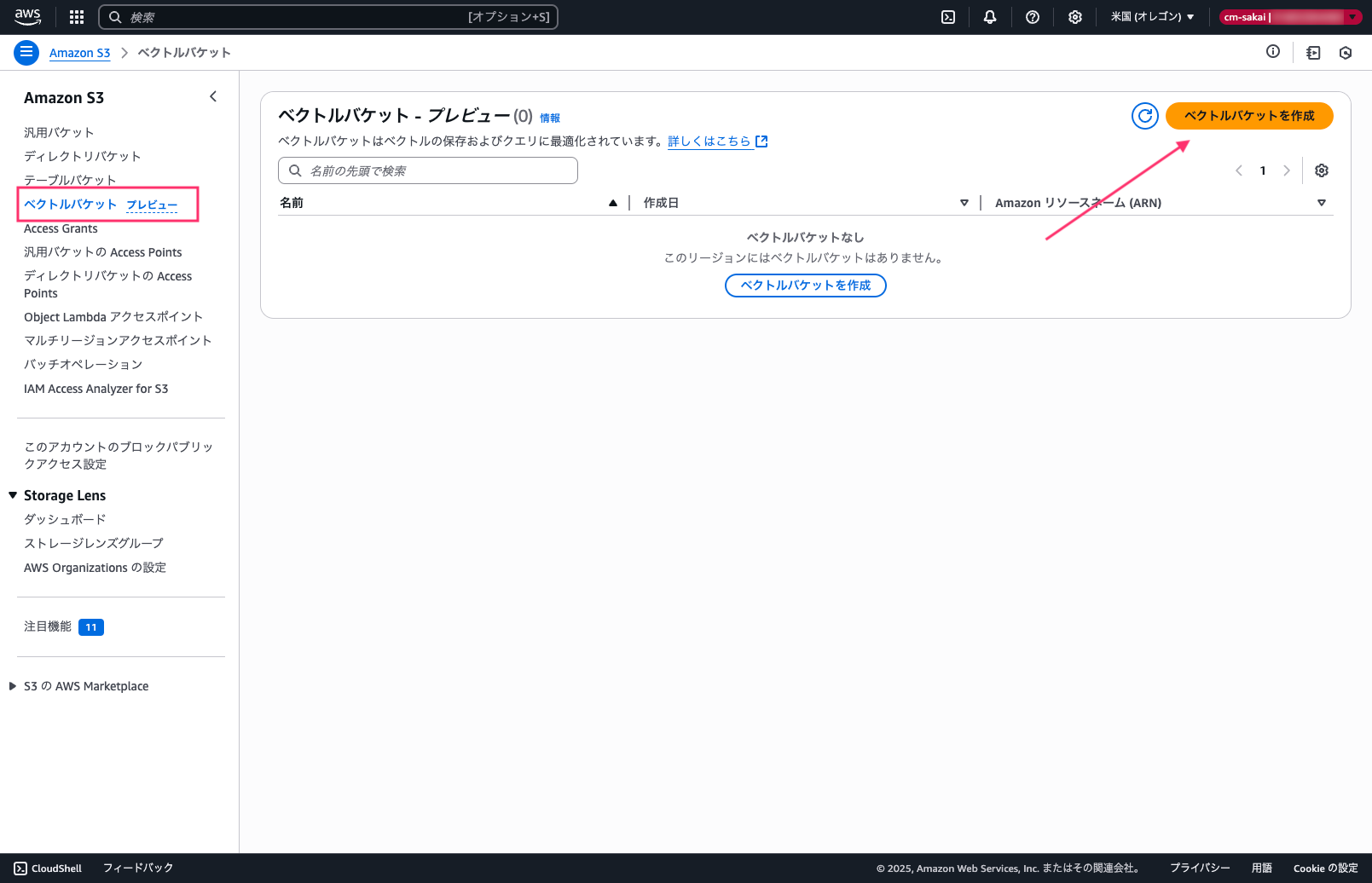Open Object Lambda アクセスポイント
The height and width of the screenshot is (883, 1372).
113,317
